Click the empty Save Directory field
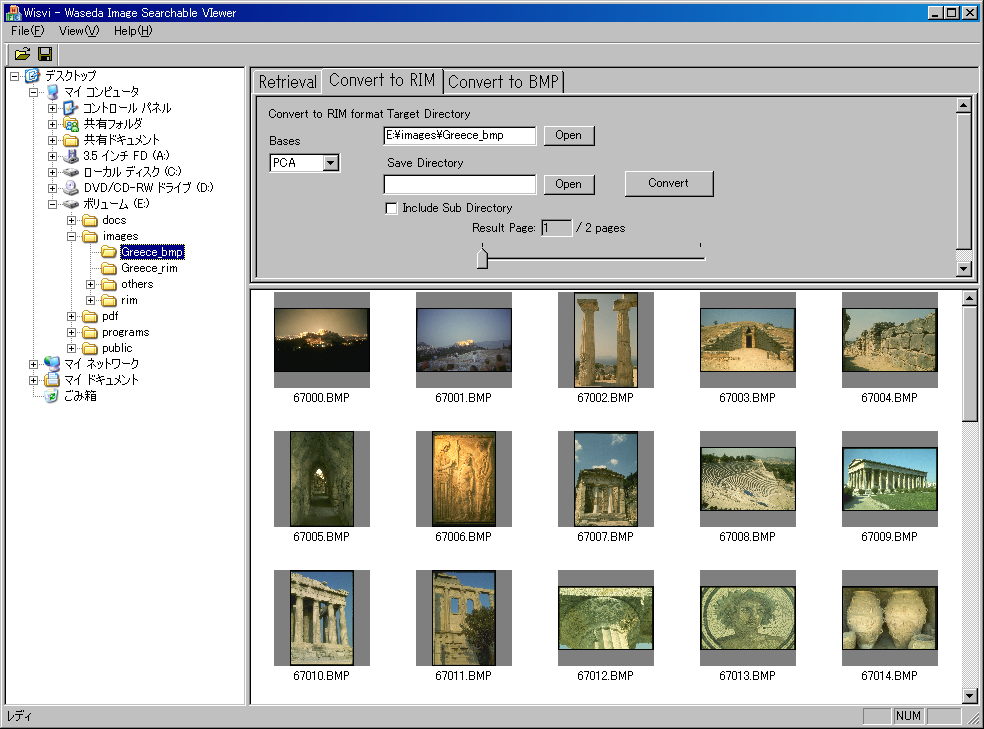Viewport: 984px width, 729px height. (x=460, y=184)
